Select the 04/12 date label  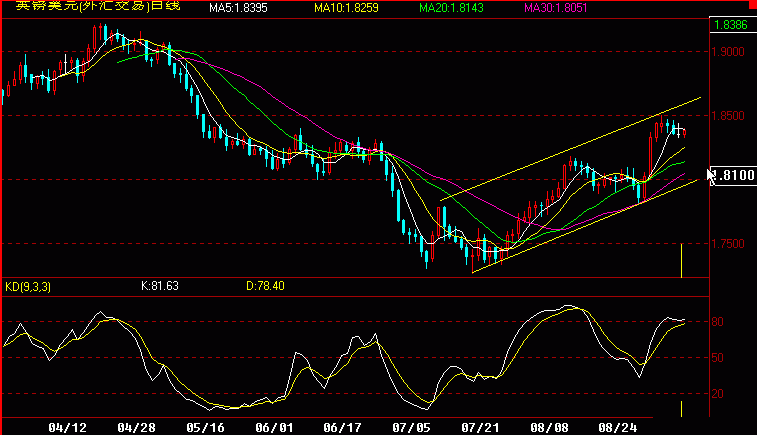click(68, 428)
